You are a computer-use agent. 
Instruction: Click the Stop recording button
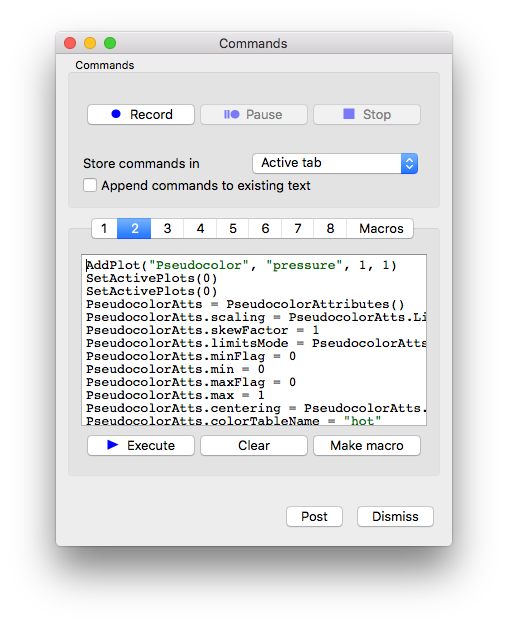click(x=367, y=115)
